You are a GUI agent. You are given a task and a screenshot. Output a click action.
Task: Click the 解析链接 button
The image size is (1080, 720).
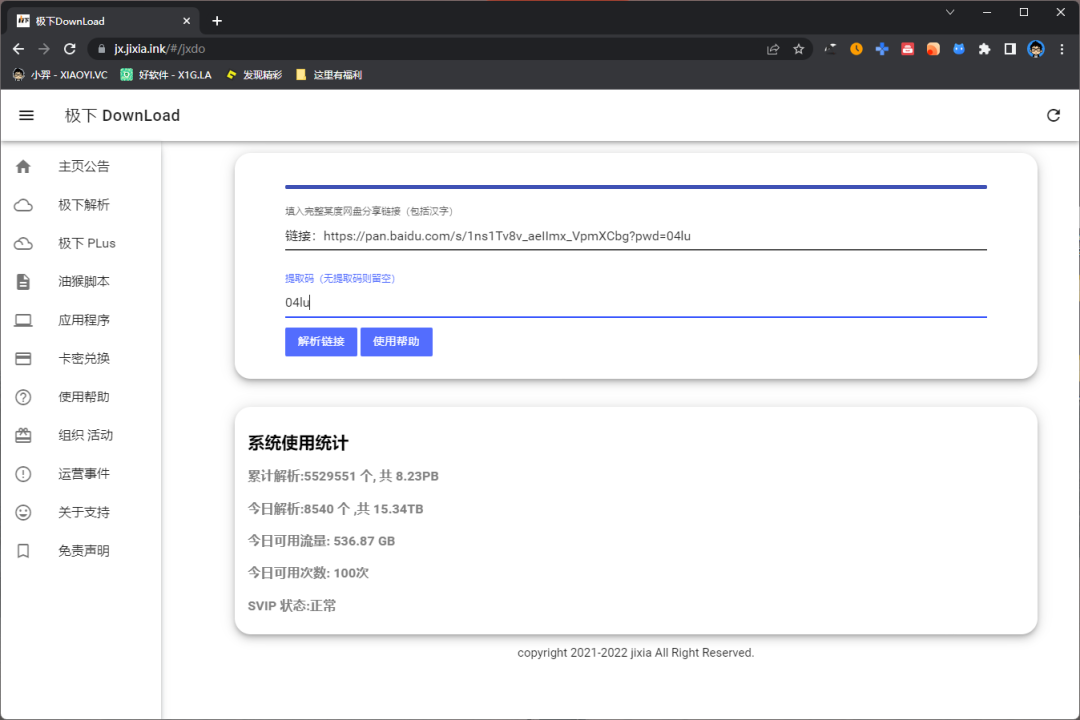[321, 342]
